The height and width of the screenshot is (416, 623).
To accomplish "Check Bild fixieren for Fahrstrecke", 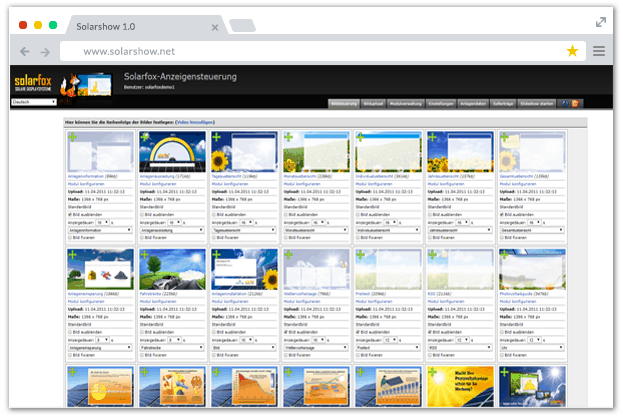I will 142,355.
